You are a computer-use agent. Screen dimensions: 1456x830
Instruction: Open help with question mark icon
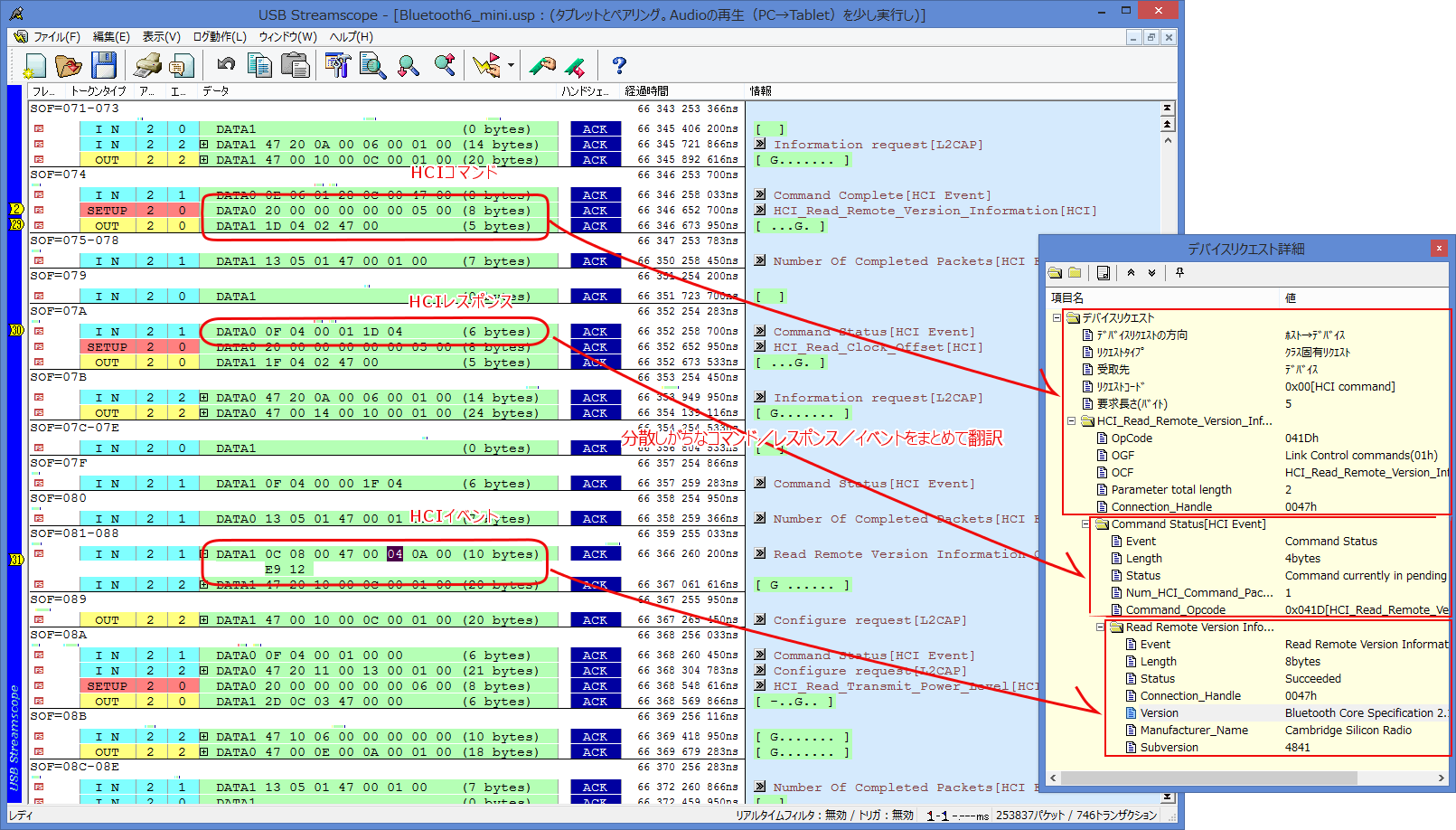[619, 65]
